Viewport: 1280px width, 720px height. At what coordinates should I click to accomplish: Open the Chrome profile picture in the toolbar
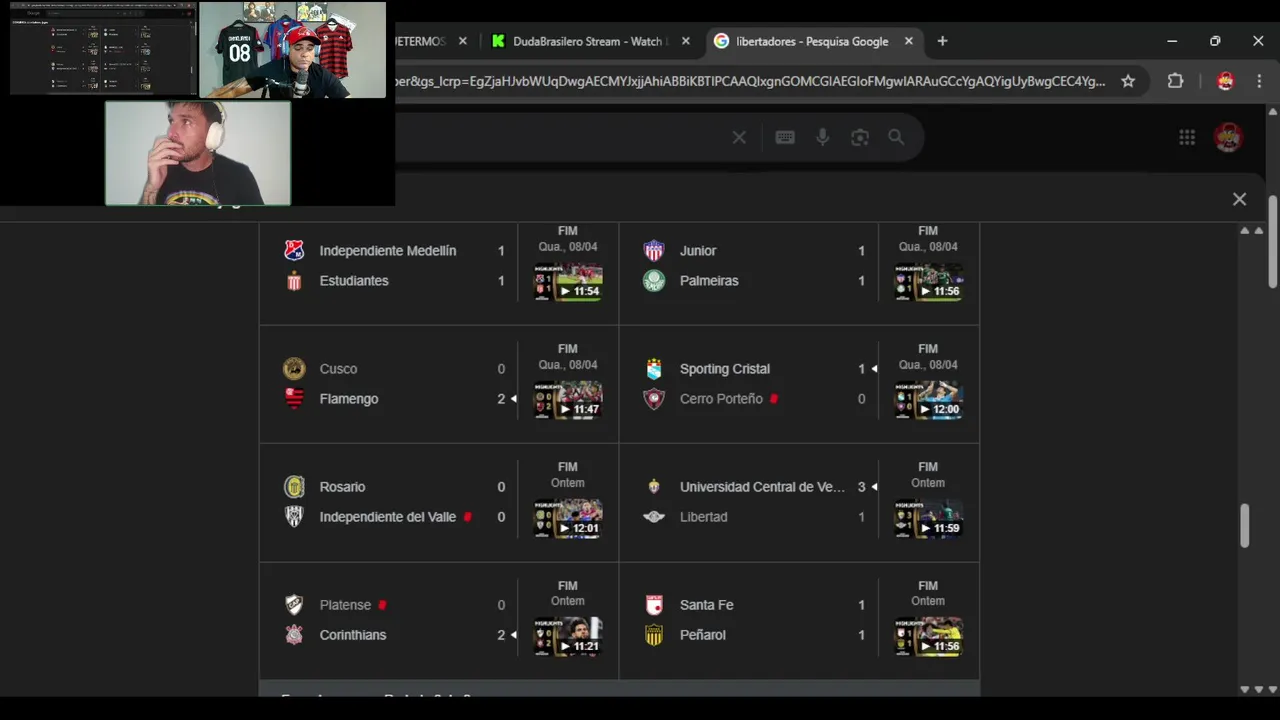(1225, 81)
